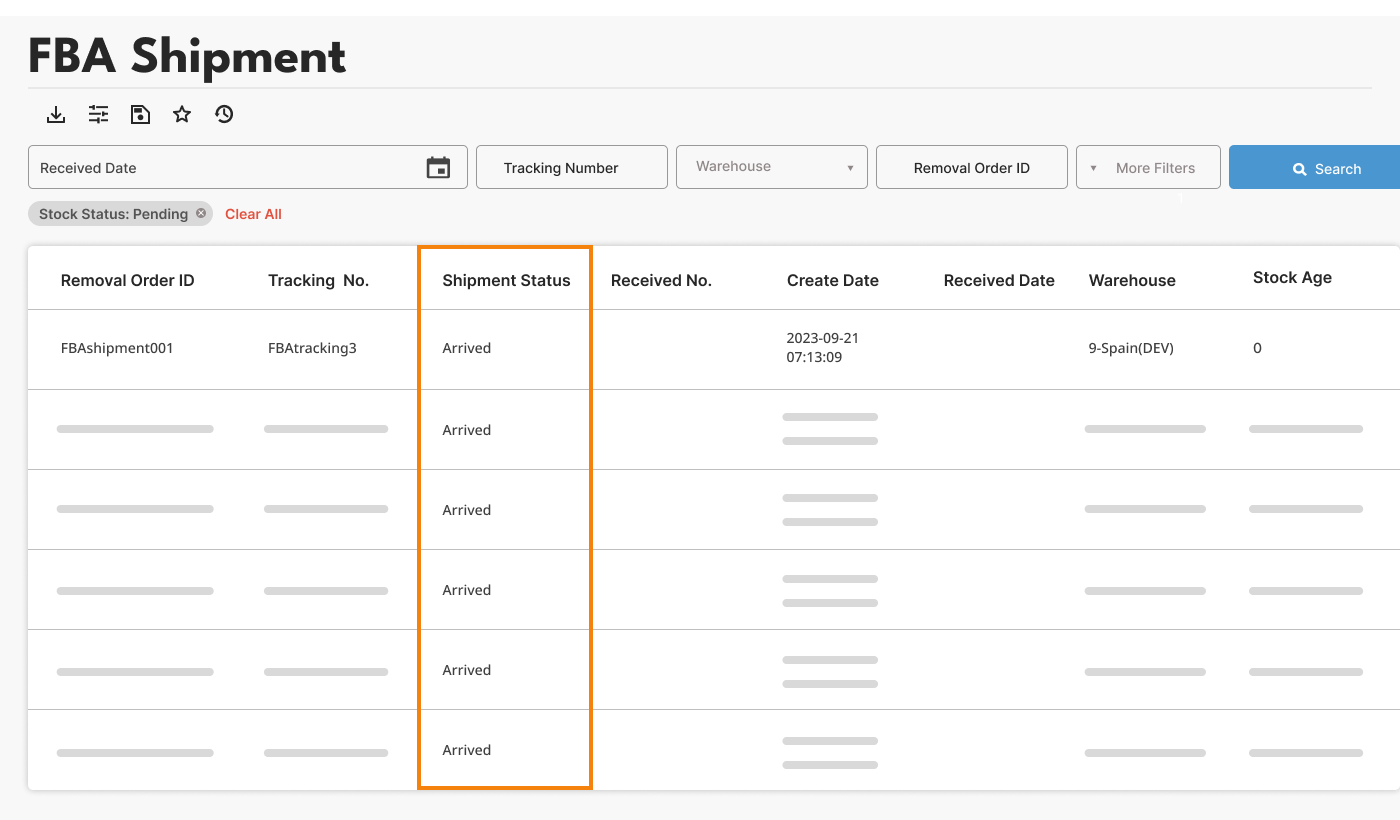
Task: Focus the Removal Order ID filter field
Action: click(971, 167)
